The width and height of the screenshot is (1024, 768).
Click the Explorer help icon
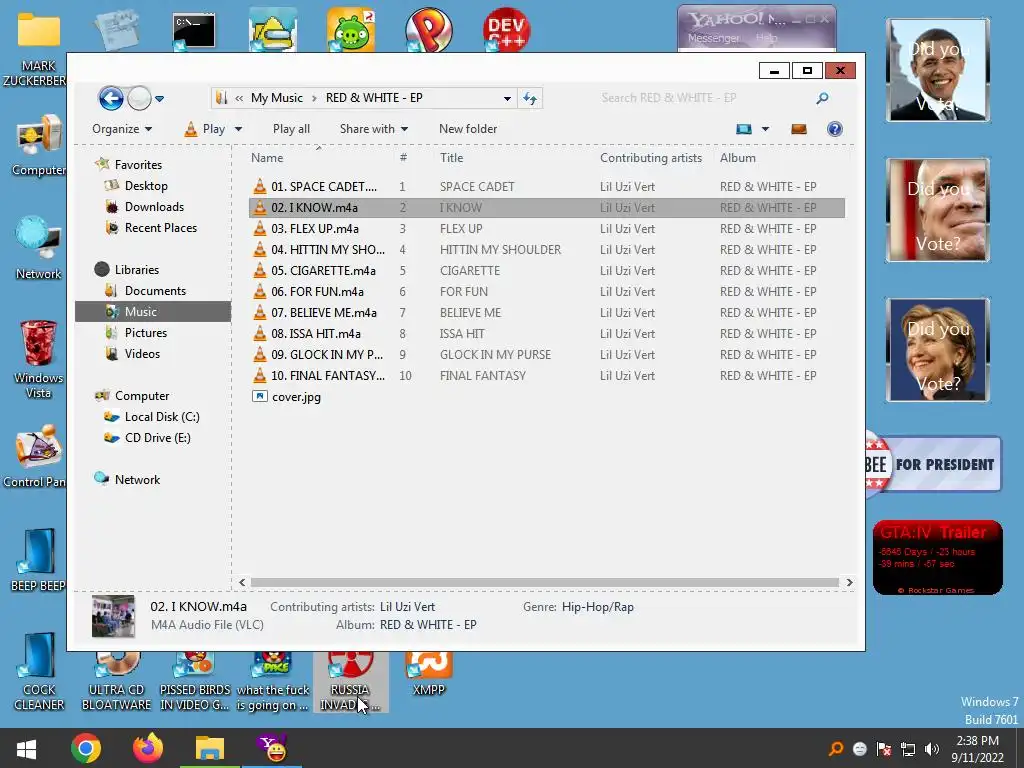coord(835,129)
